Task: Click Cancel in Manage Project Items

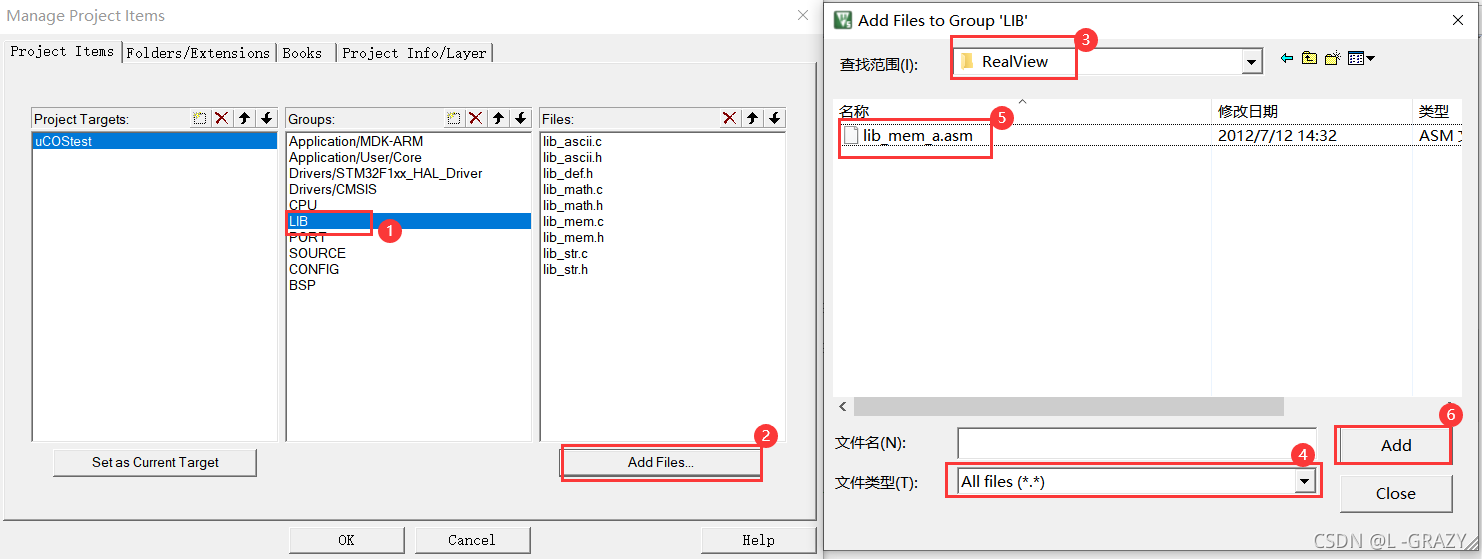Action: (471, 540)
